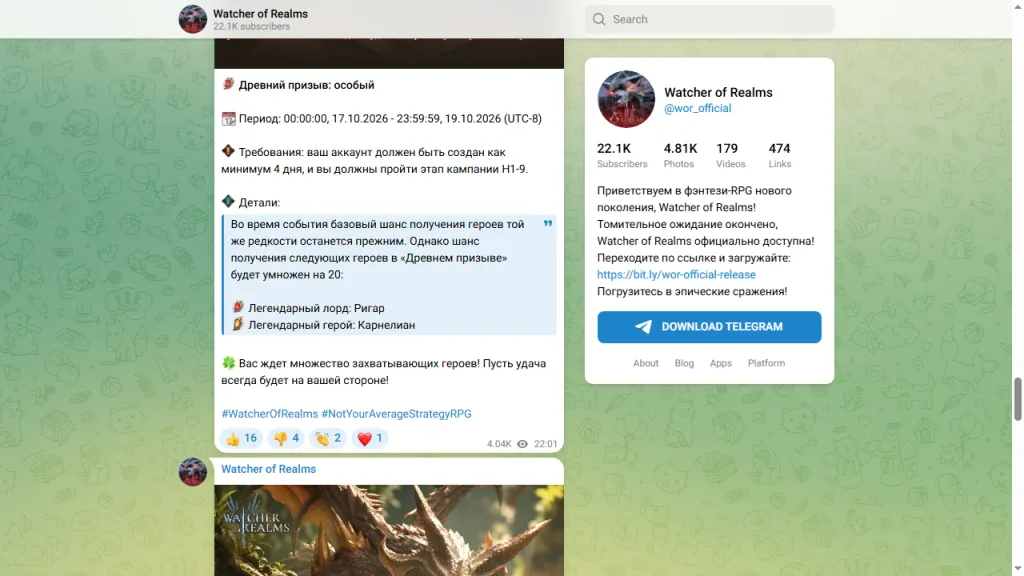Image resolution: width=1024 pixels, height=576 pixels.
Task: Open the 474 Links counter
Action: 779,155
